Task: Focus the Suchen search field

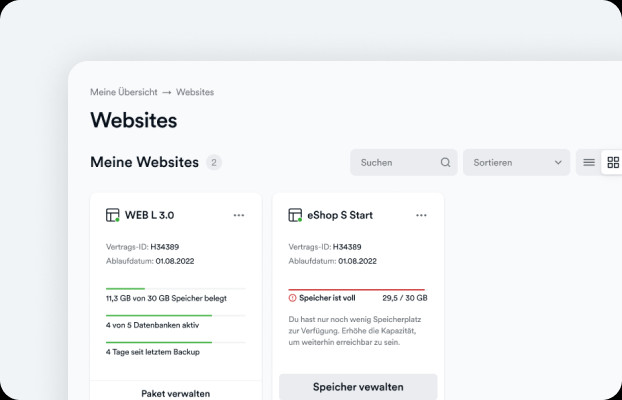Action: 404,162
